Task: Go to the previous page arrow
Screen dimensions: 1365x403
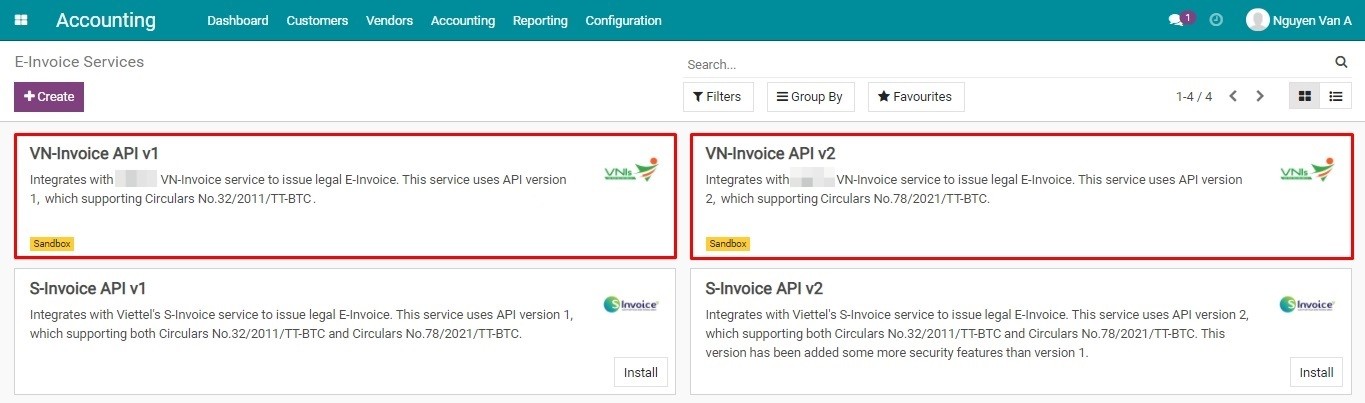Action: pyautogui.click(x=1233, y=96)
